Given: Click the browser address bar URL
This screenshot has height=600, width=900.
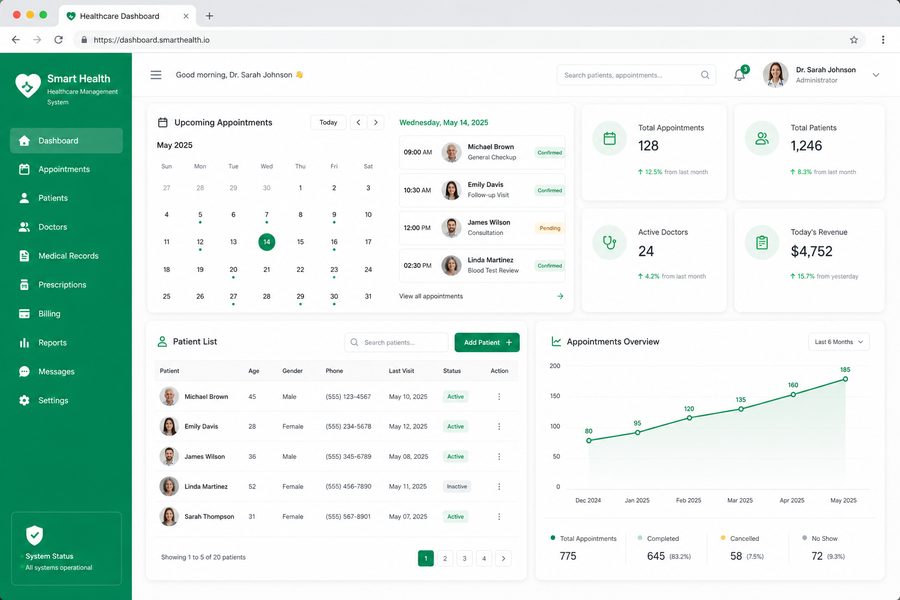Looking at the screenshot, I should (x=152, y=40).
